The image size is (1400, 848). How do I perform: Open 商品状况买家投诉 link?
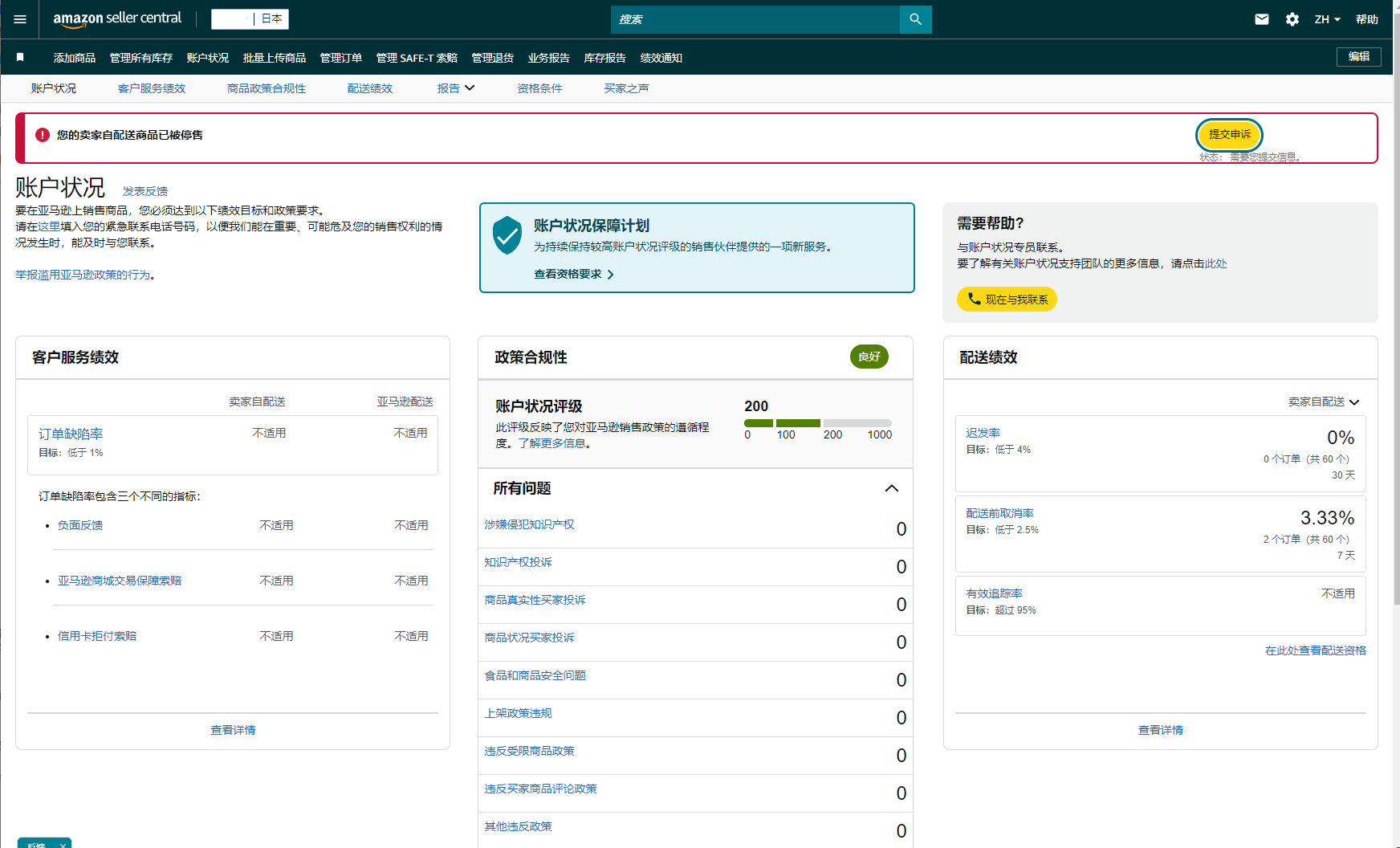pyautogui.click(x=530, y=638)
